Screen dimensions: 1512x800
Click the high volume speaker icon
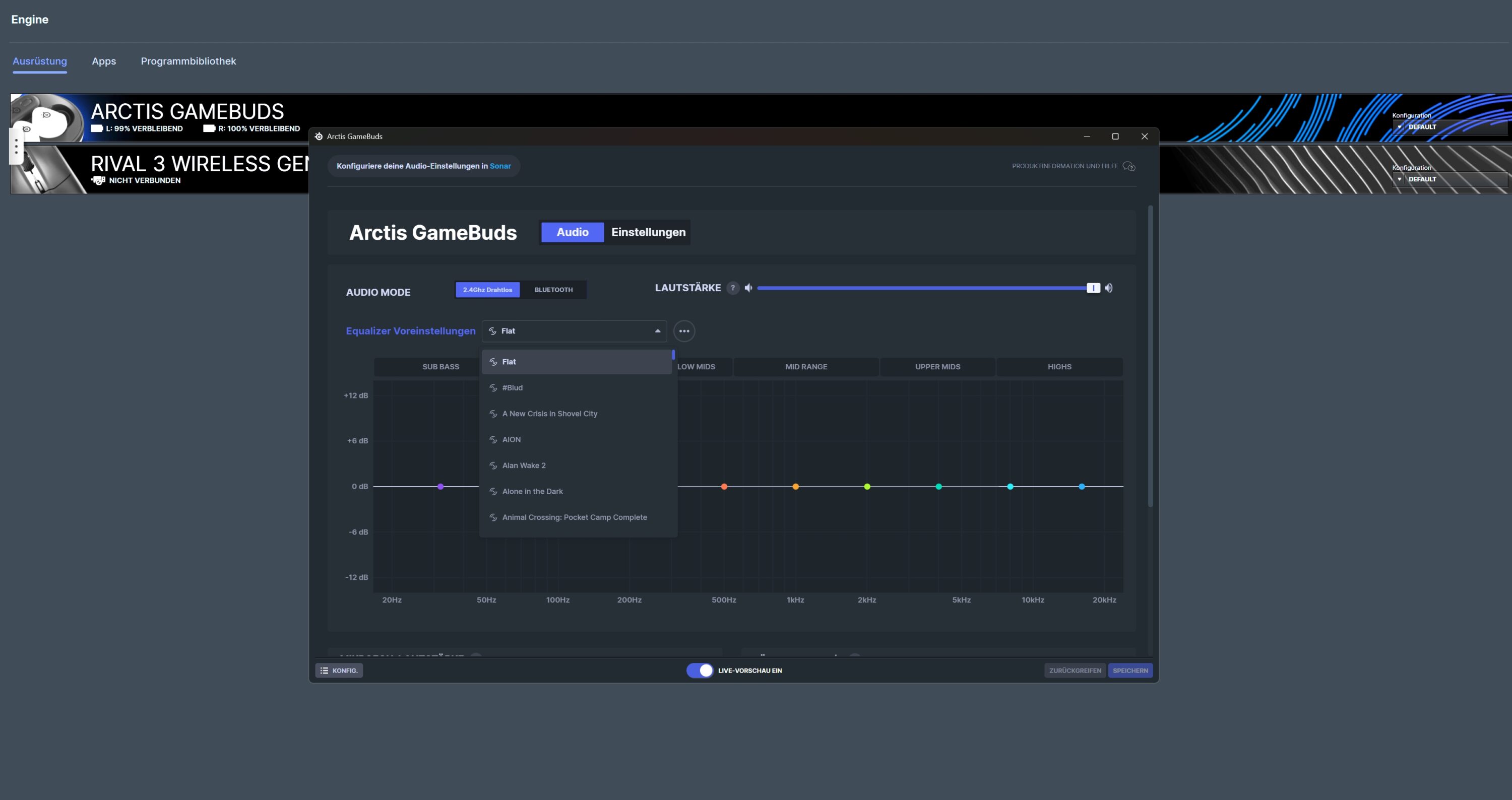pos(1108,288)
